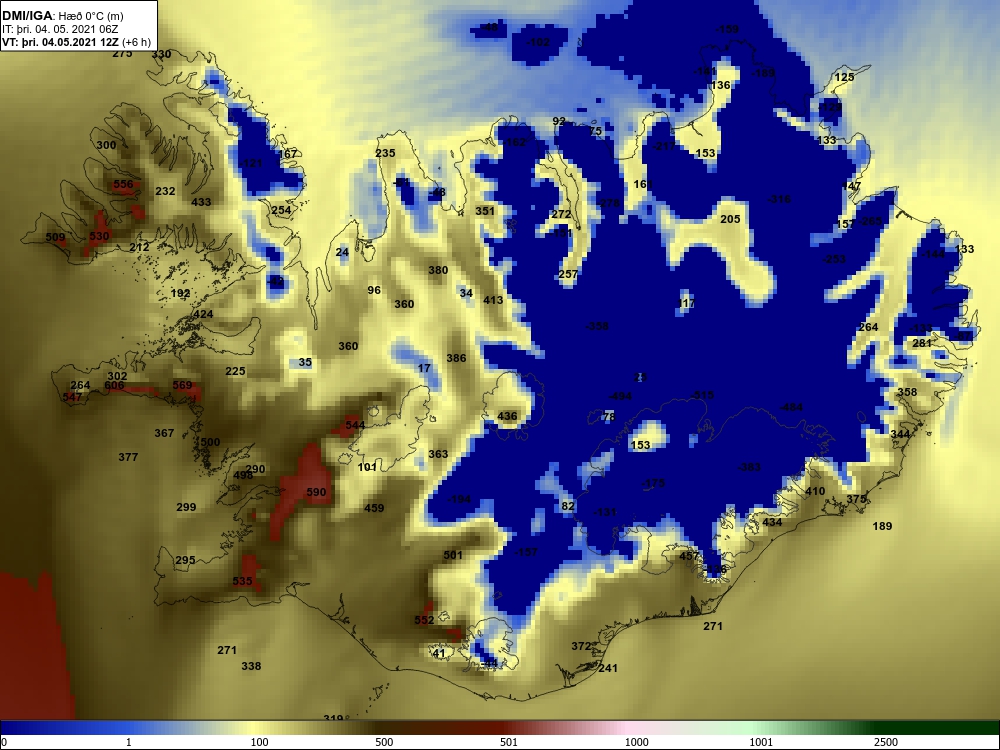This screenshot has height=750, width=1000.
Task: Click the 569 height value
Action: [x=182, y=385]
